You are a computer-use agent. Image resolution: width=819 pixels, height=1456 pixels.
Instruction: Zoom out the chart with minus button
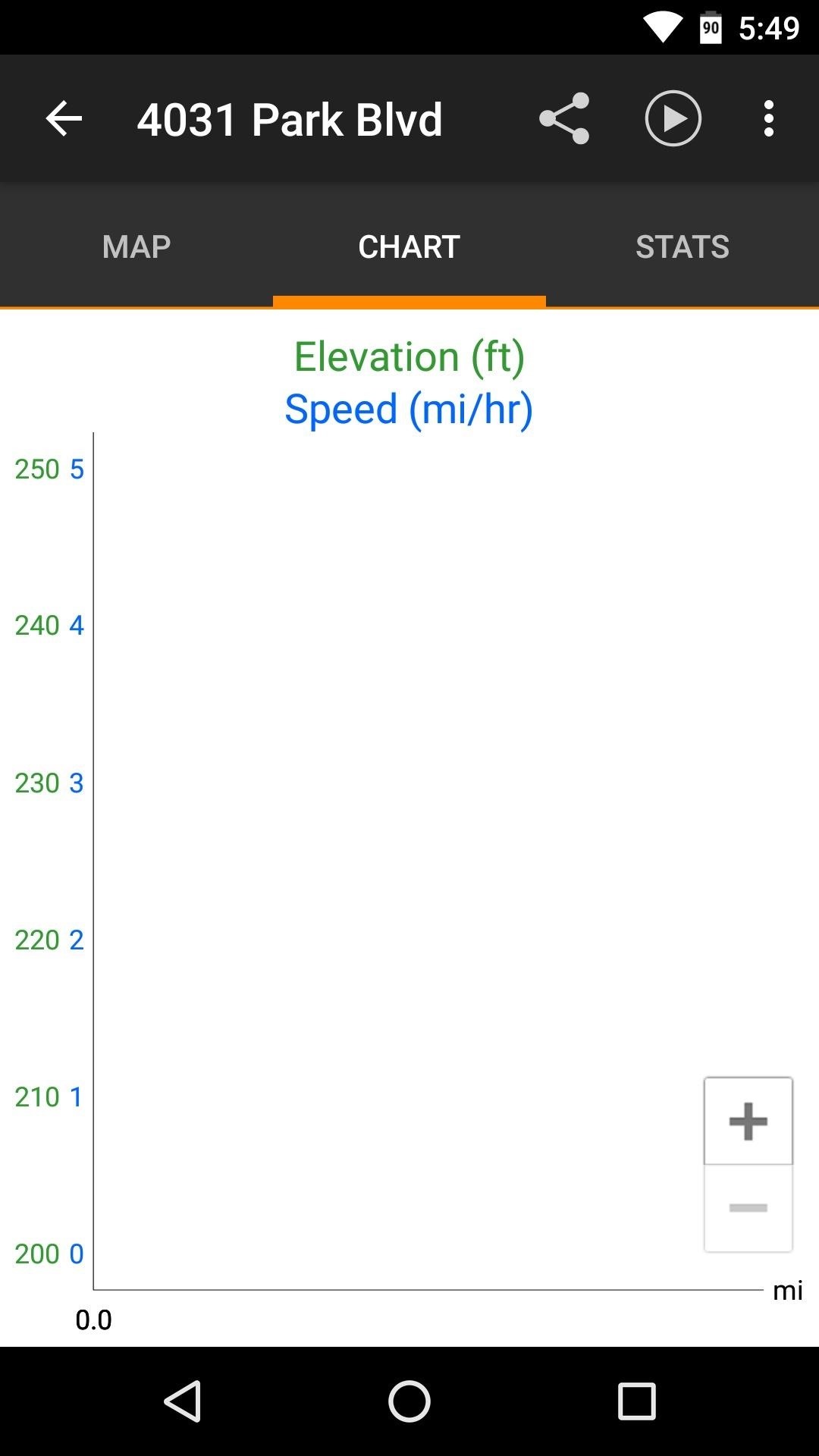click(748, 1208)
